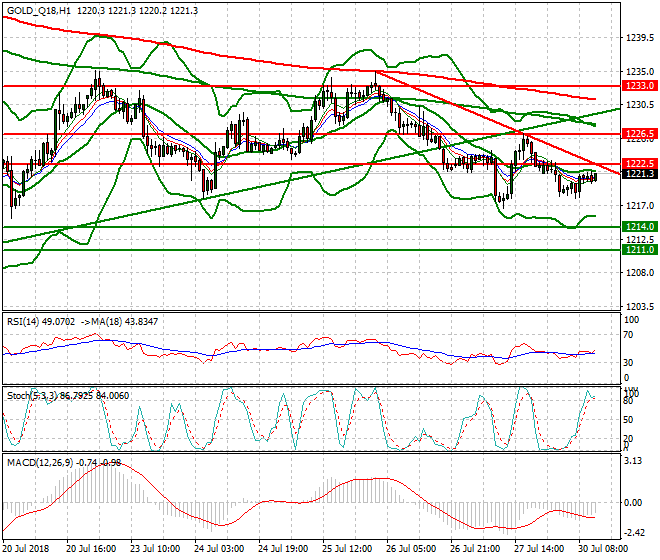Image resolution: width=660 pixels, height=560 pixels.
Task: Click the 3.13 MACD scale value
Action: coord(633,461)
